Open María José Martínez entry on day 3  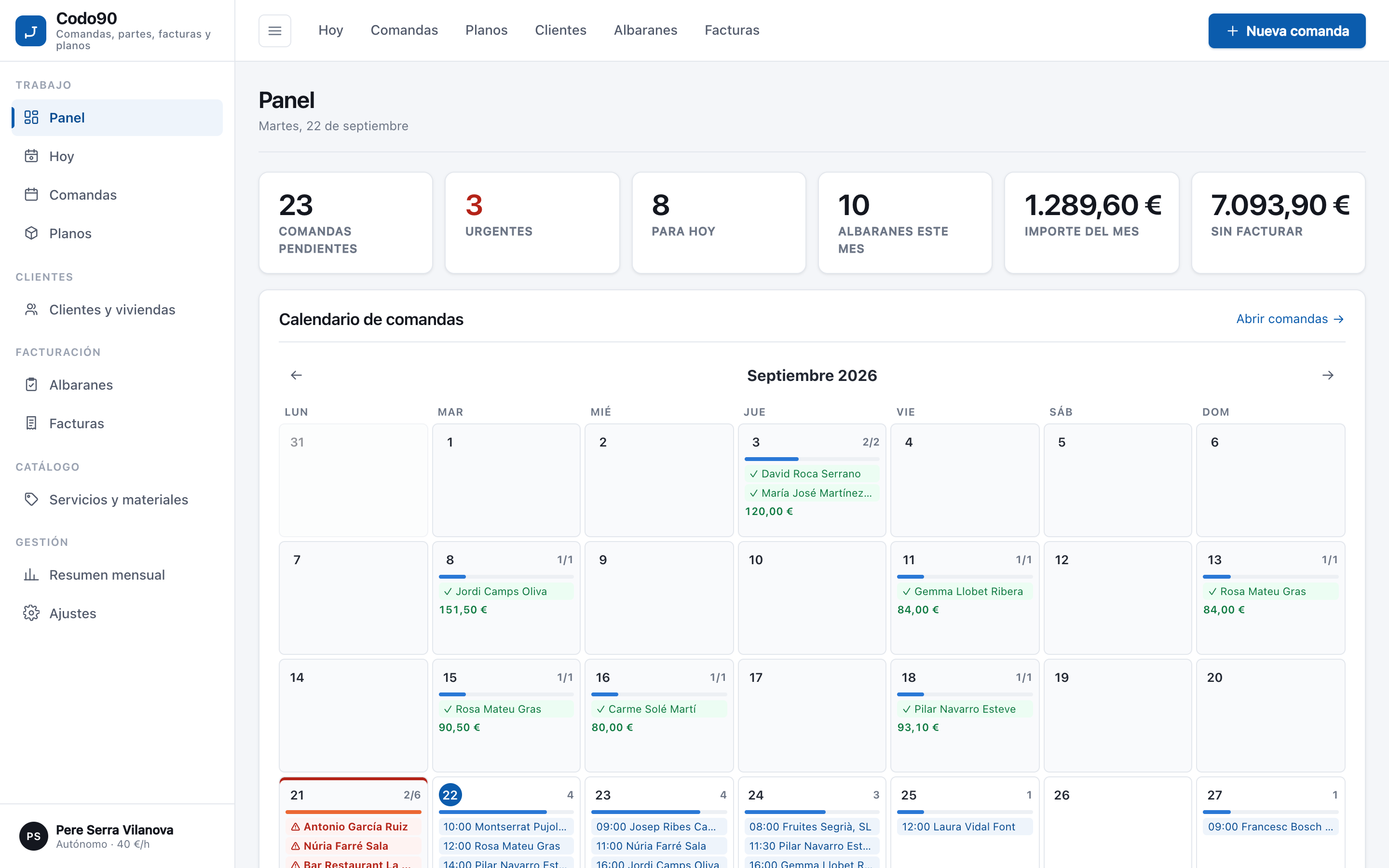812,493
